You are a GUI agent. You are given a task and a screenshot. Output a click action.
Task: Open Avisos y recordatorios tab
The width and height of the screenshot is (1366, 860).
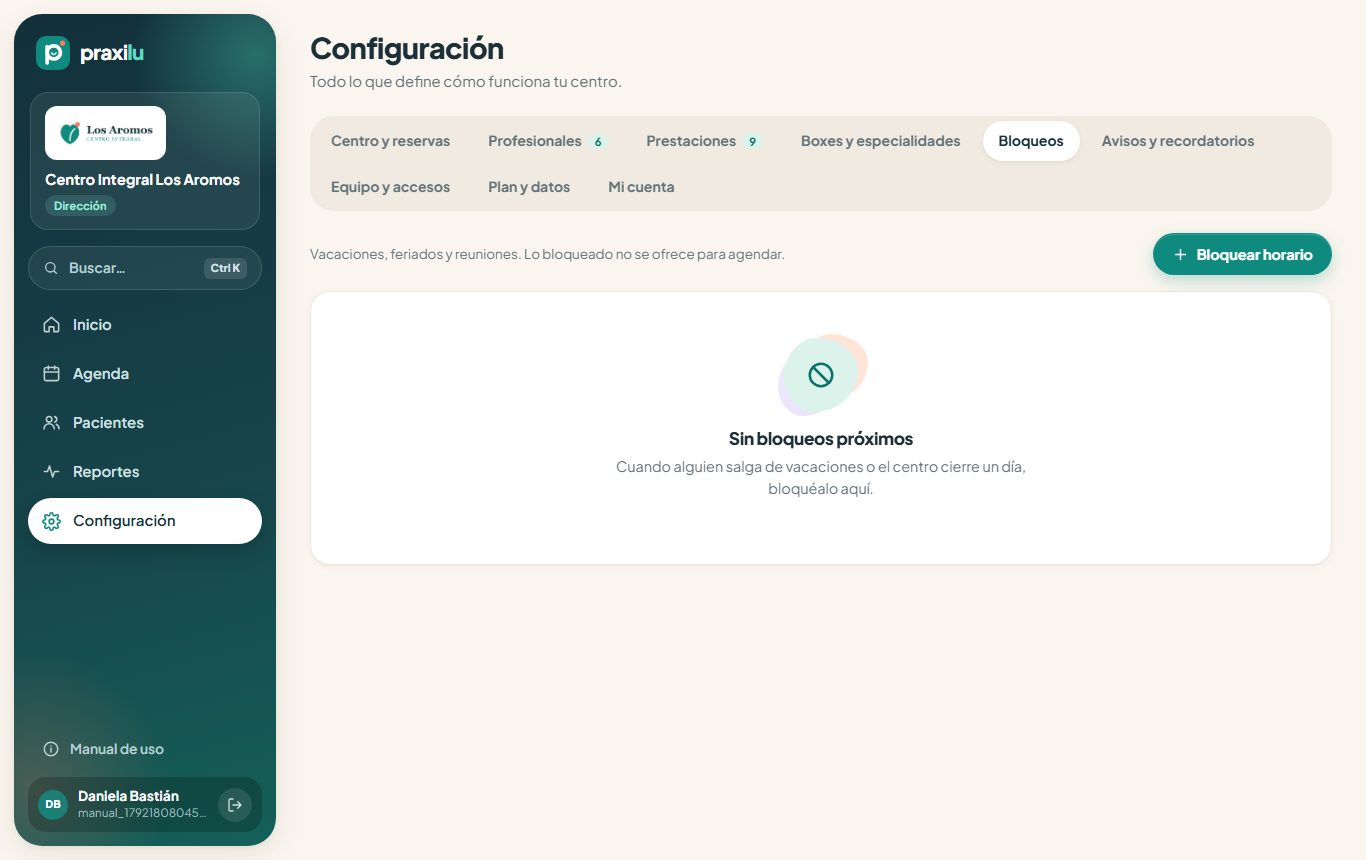pyautogui.click(x=1178, y=141)
